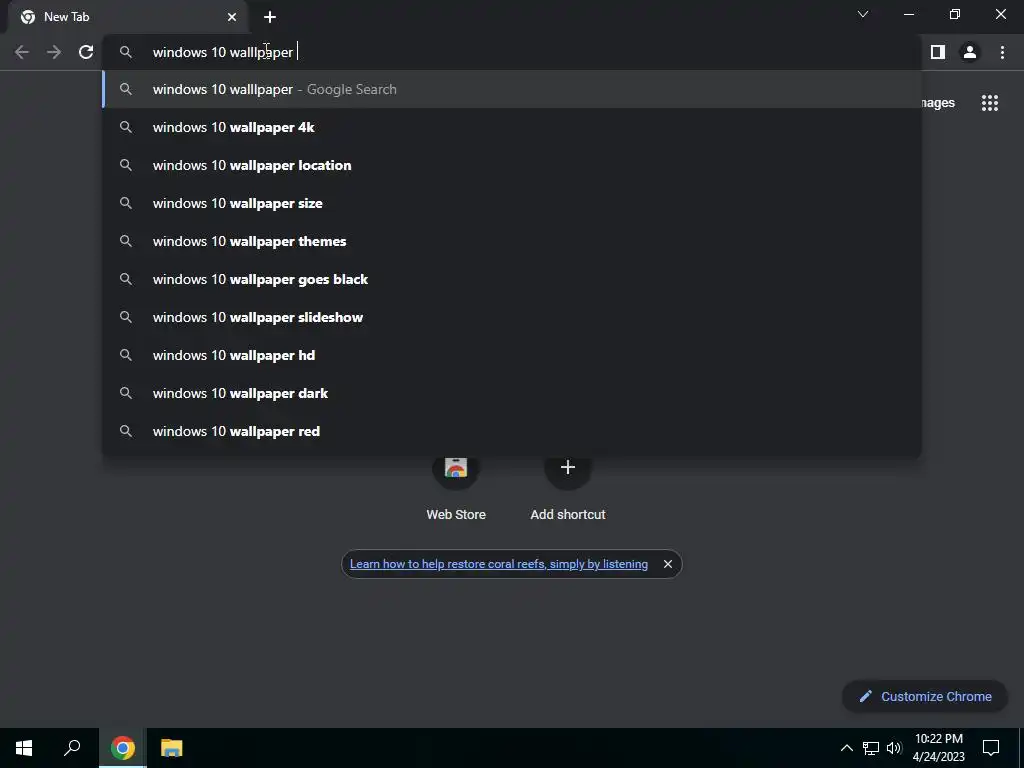Dismiss the coral reefs promo banner

667,564
